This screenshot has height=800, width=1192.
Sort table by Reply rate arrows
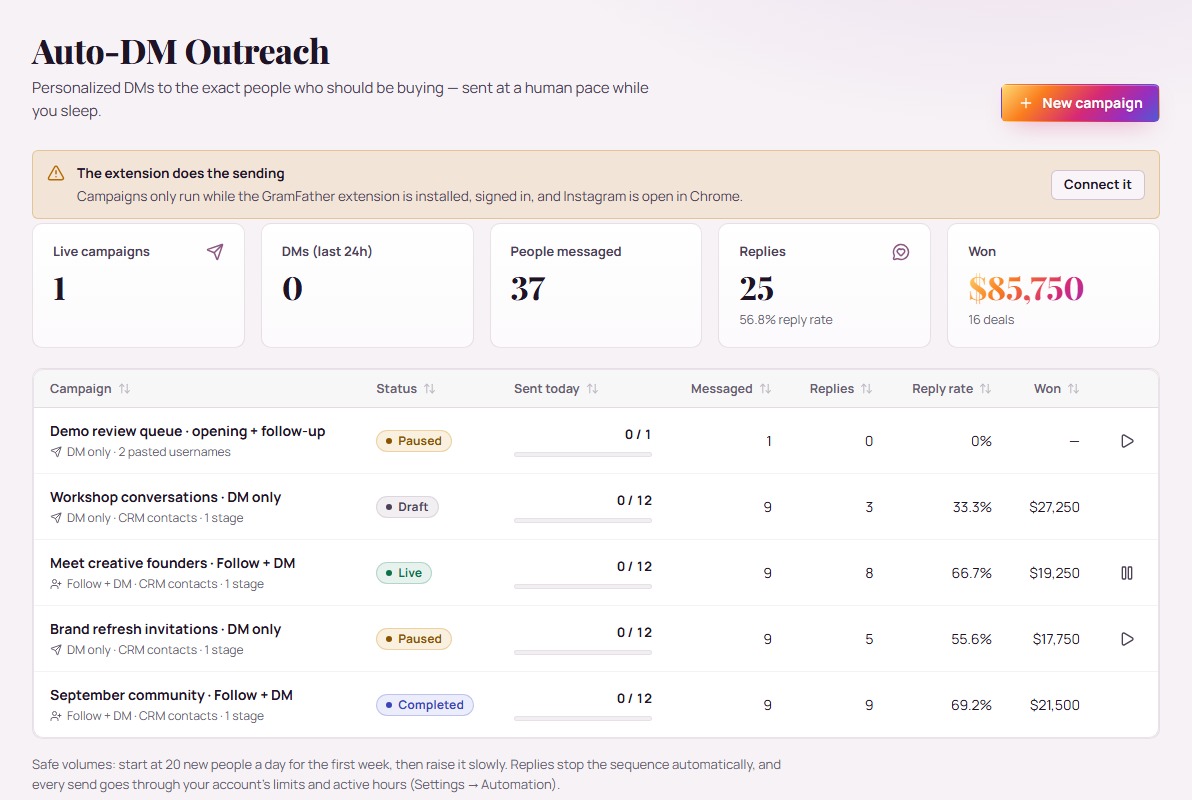985,389
